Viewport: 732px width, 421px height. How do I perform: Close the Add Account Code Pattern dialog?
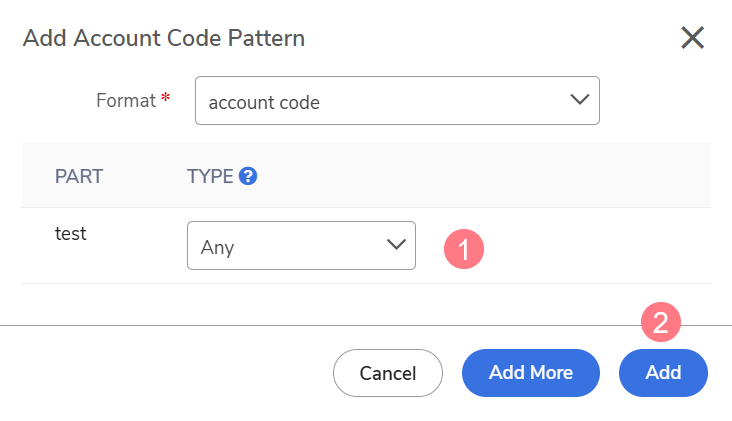click(x=692, y=38)
